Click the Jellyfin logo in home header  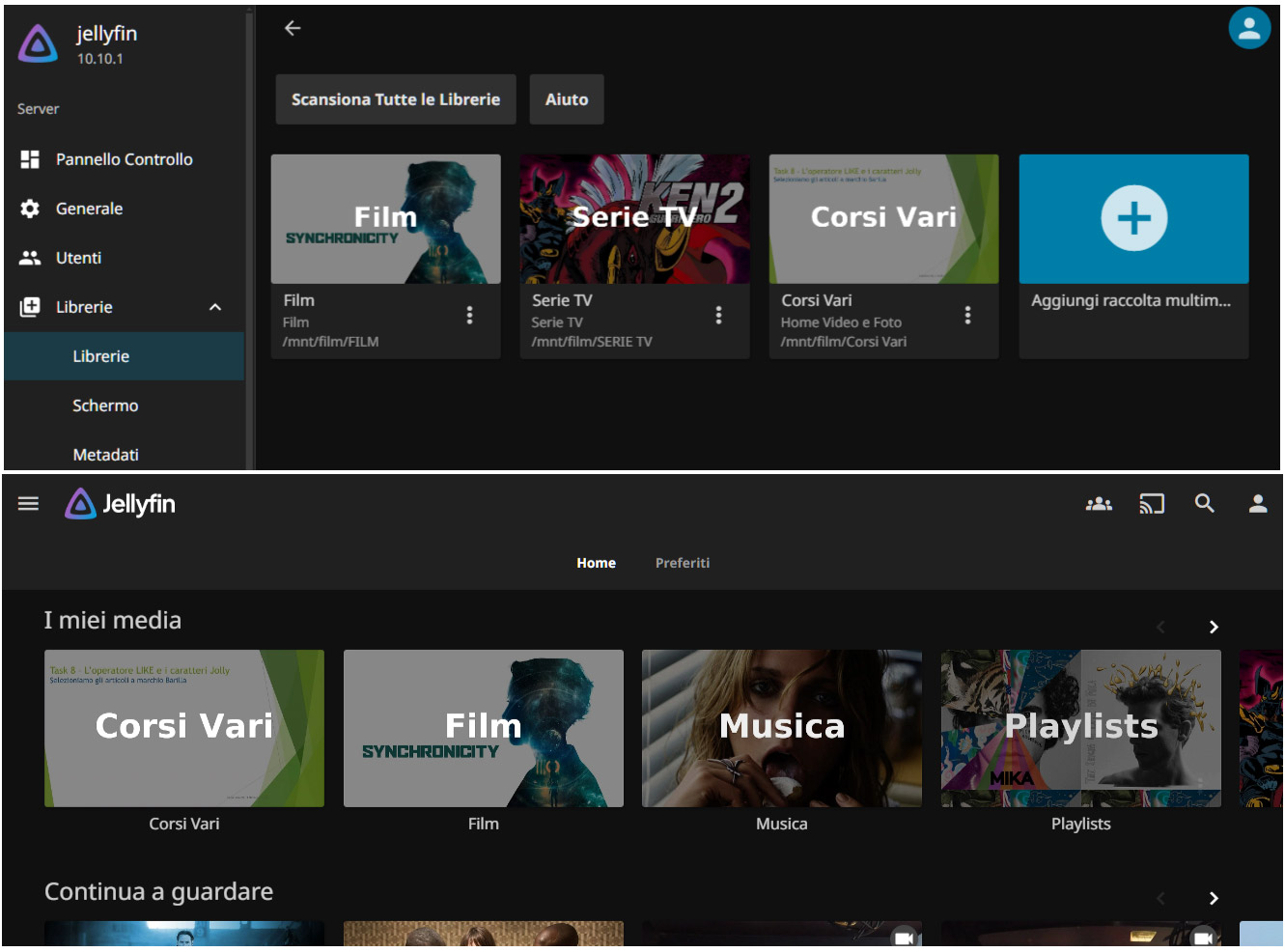point(121,504)
